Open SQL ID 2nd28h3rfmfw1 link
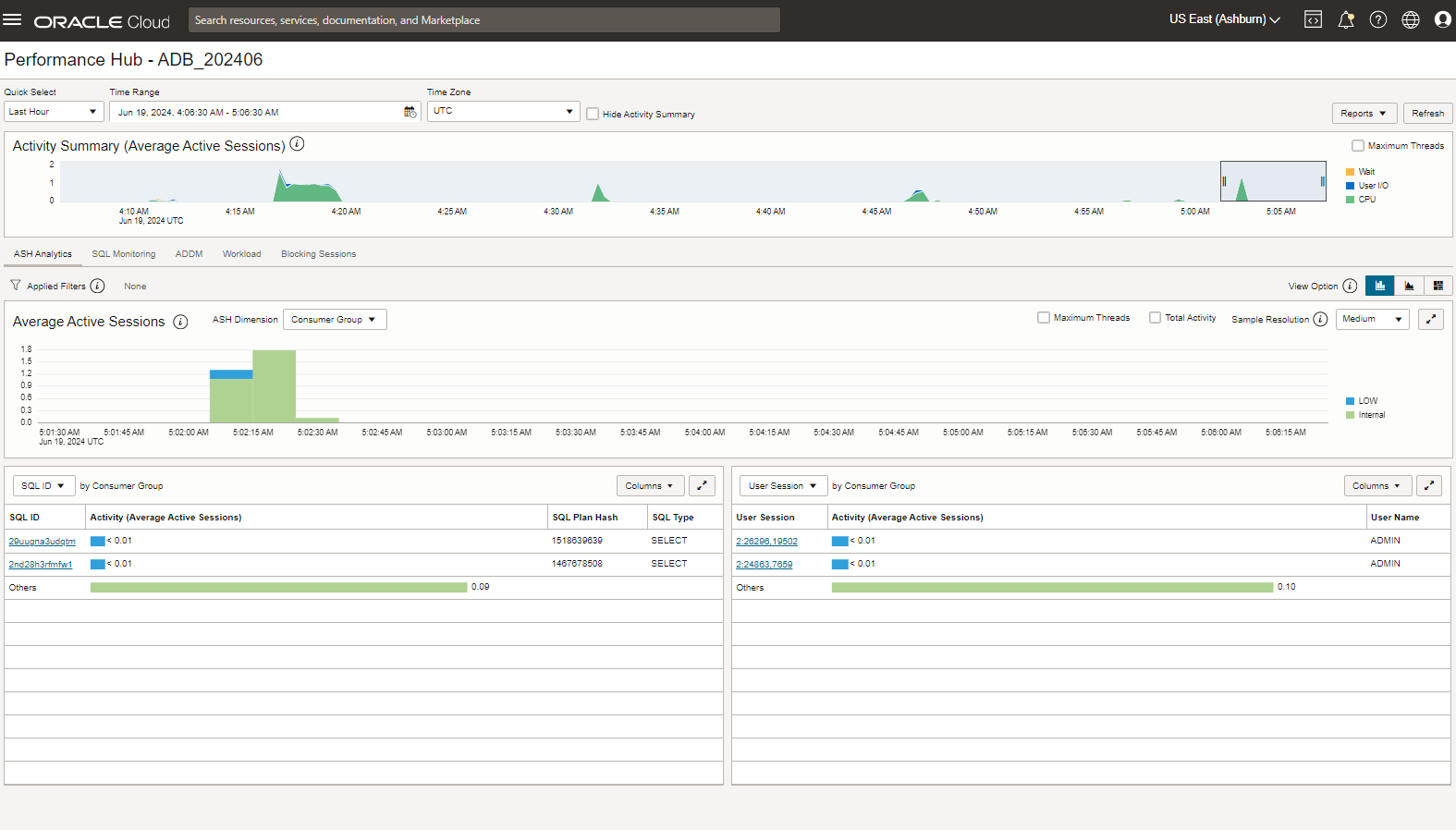This screenshot has height=830, width=1456. point(41,565)
